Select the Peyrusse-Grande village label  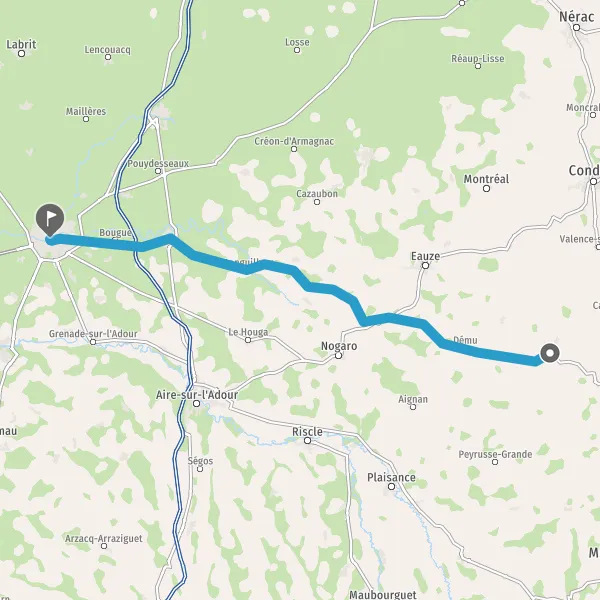pyautogui.click(x=495, y=454)
